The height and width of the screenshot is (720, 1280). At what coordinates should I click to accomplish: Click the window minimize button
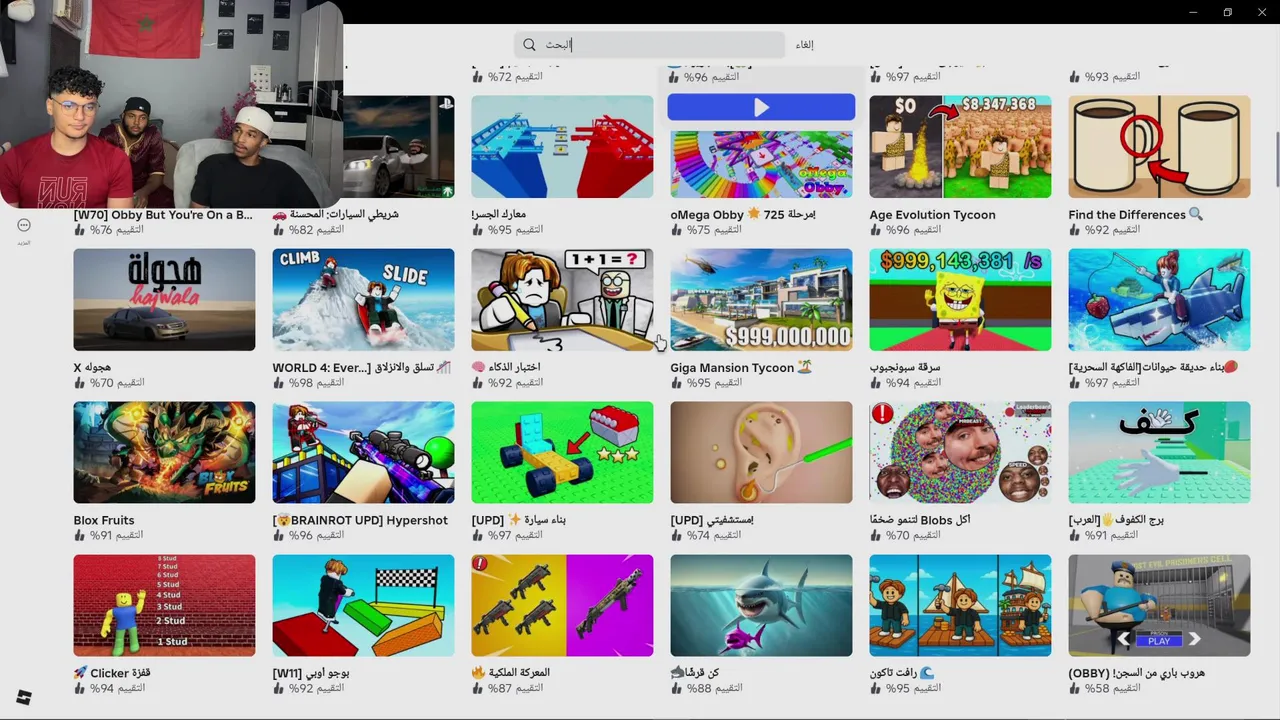[x=1193, y=12]
